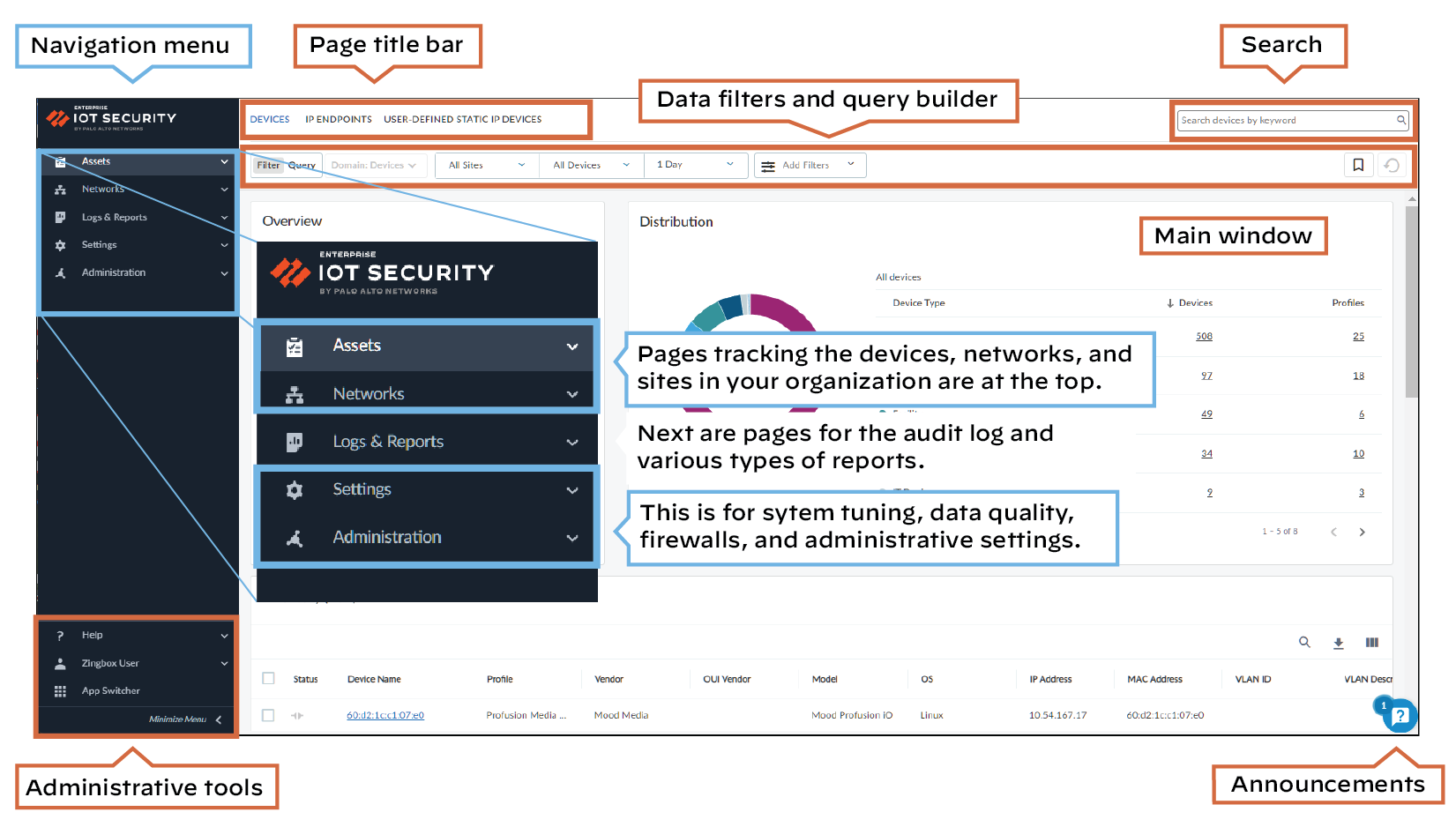Viewport: 1456px width, 827px height.
Task: Click the Minimize Menu link
Action: 177,719
